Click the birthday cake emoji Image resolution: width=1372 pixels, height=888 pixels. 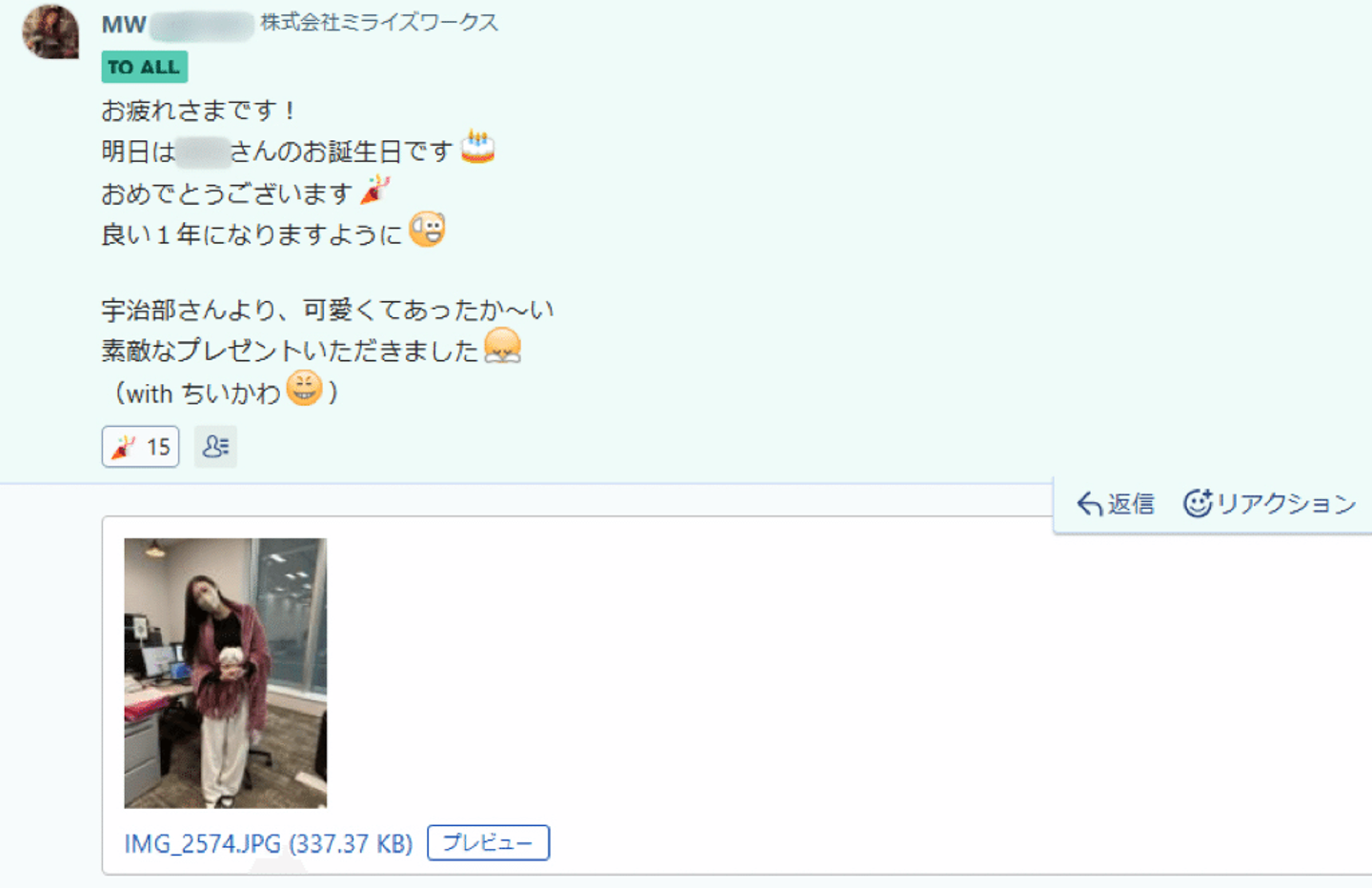[477, 148]
